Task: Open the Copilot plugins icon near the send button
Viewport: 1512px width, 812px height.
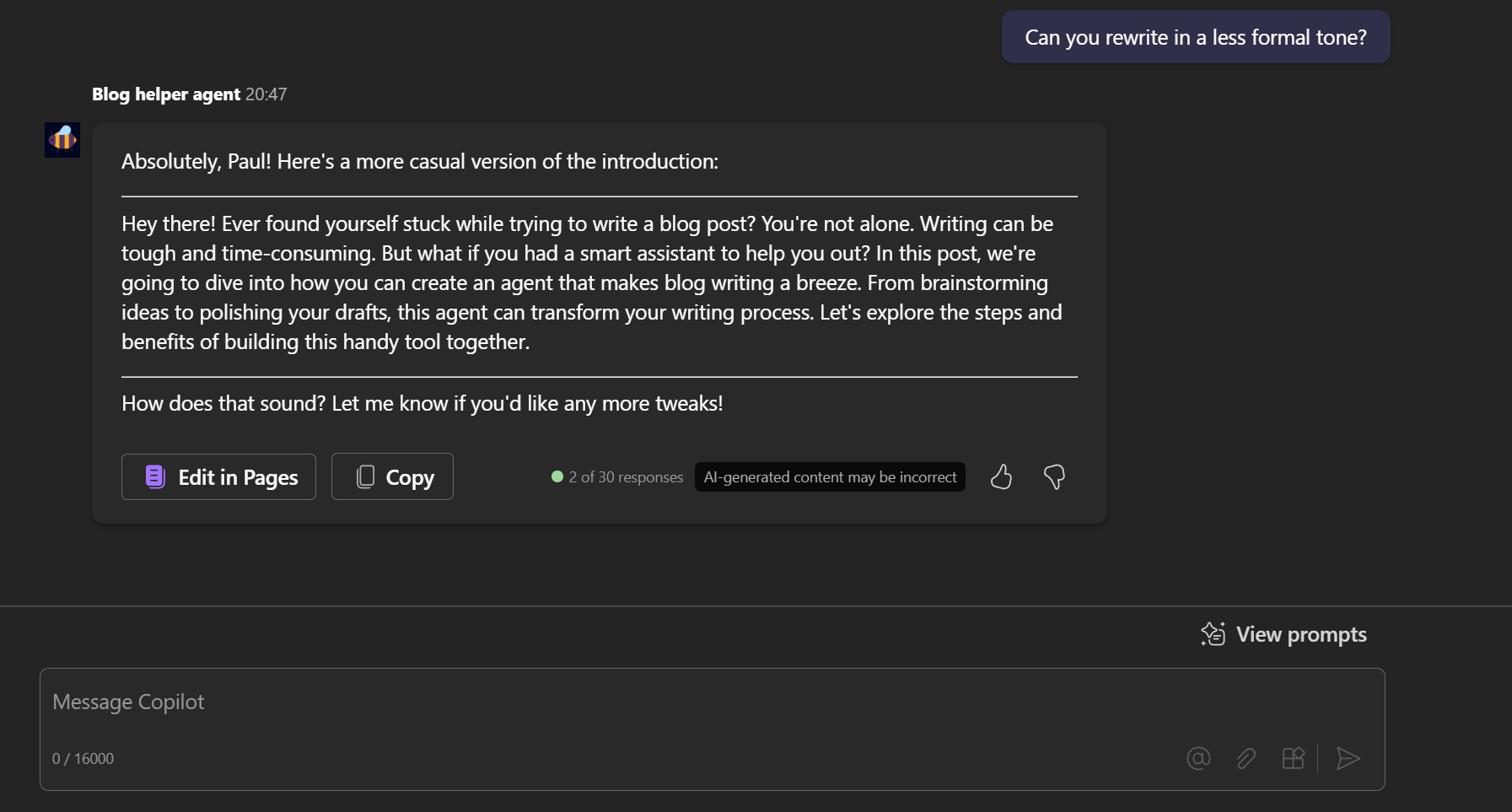Action: tap(1294, 758)
